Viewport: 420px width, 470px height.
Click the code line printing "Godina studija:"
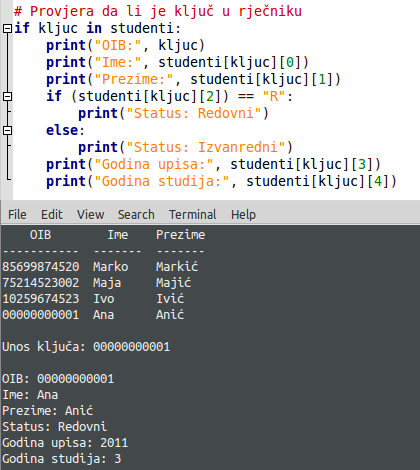(x=221, y=181)
